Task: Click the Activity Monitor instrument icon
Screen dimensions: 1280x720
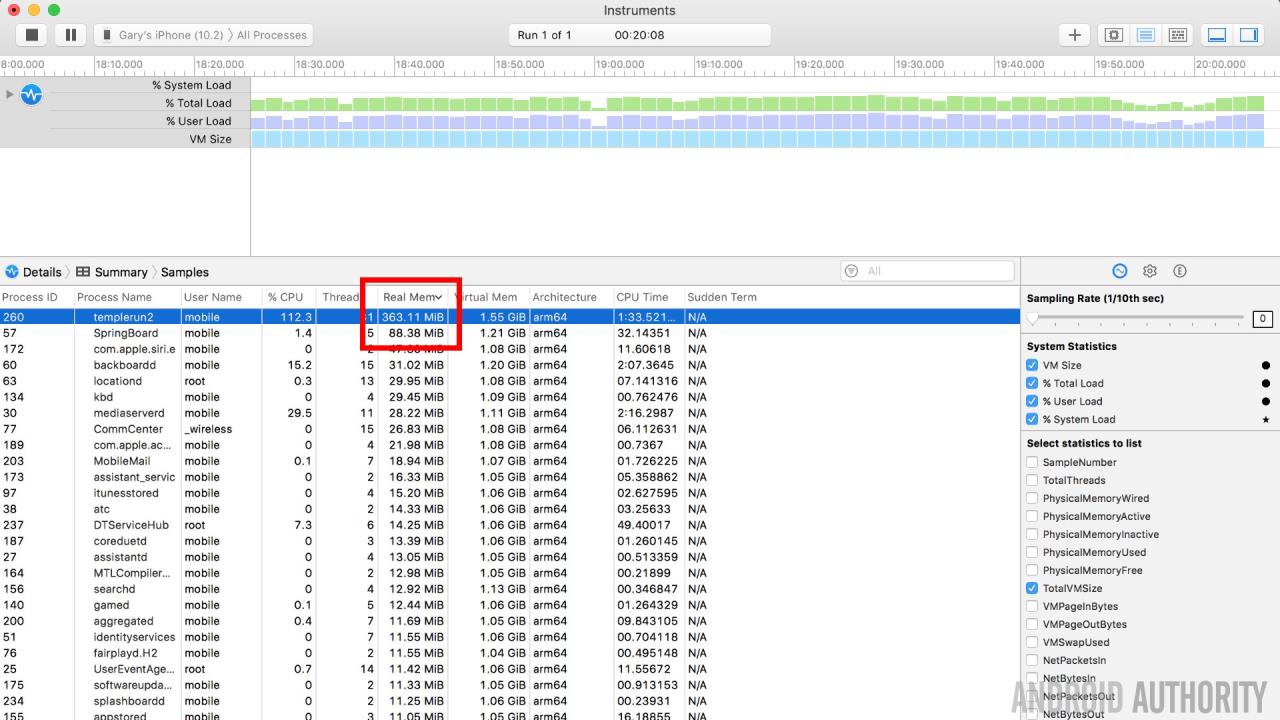Action: [x=32, y=95]
